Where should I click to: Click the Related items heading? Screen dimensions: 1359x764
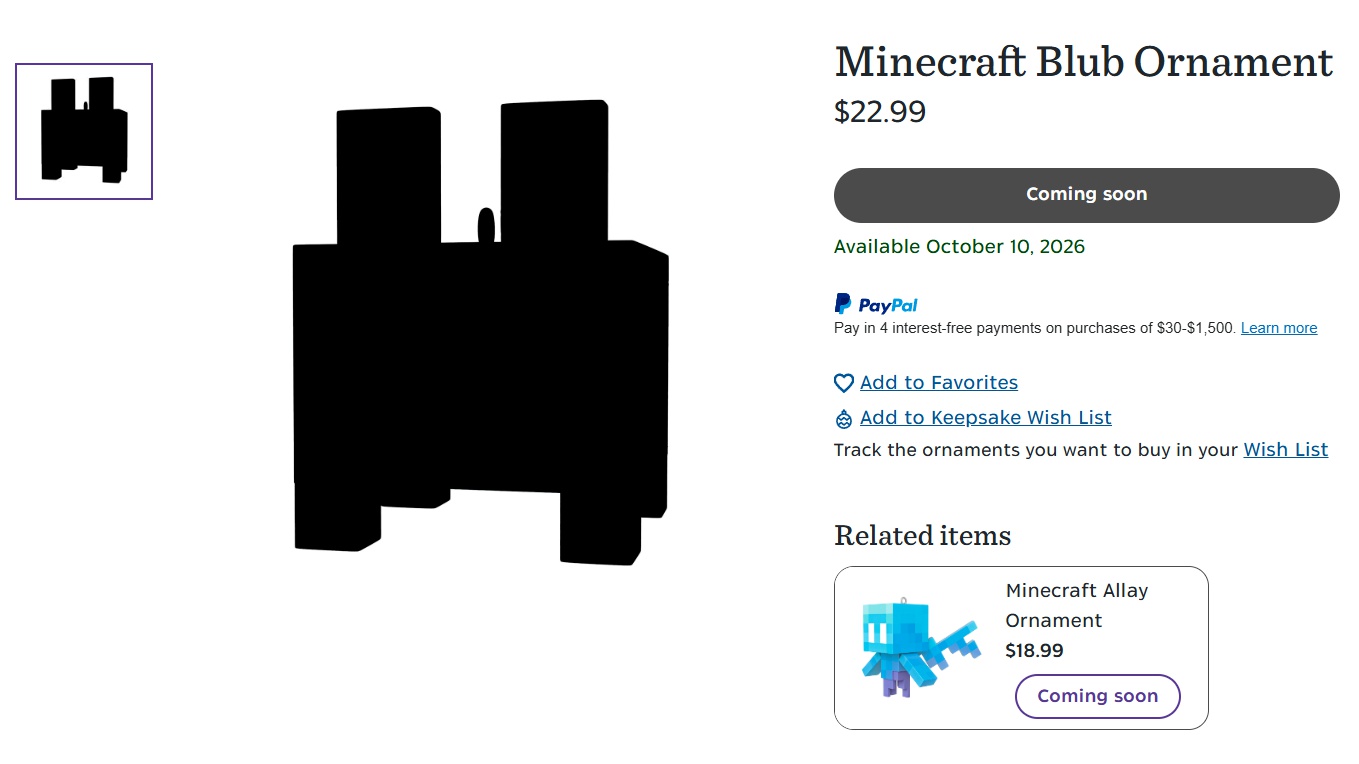pos(922,536)
